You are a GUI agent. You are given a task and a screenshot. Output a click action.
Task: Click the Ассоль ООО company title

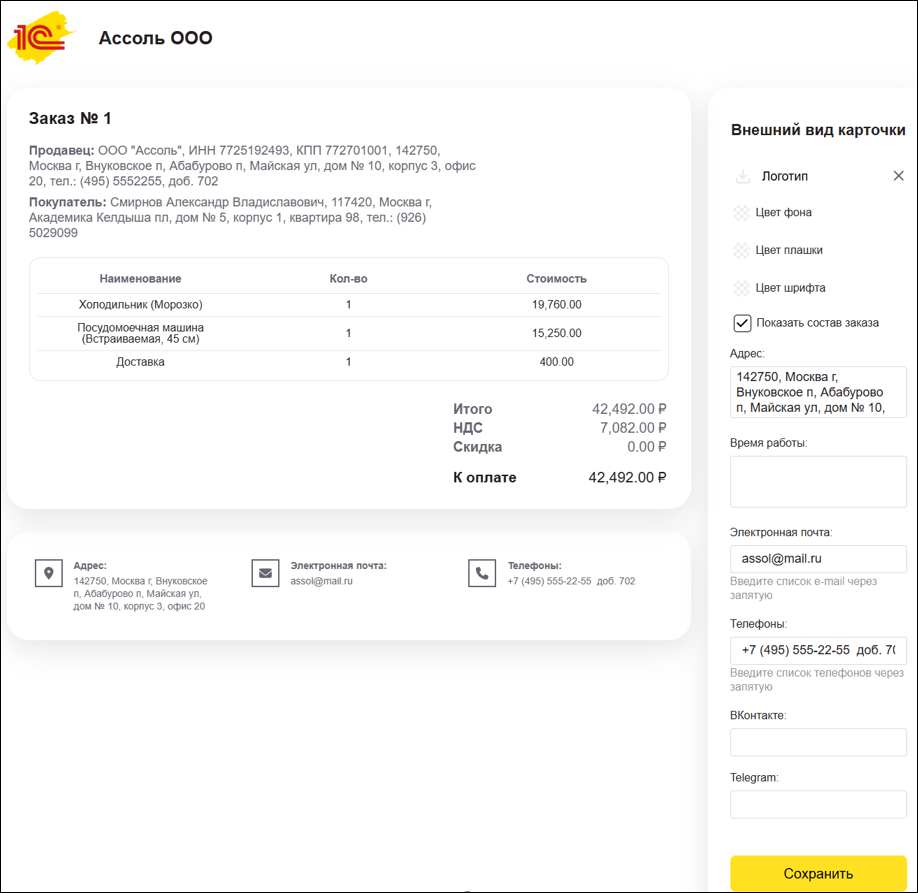(x=155, y=38)
